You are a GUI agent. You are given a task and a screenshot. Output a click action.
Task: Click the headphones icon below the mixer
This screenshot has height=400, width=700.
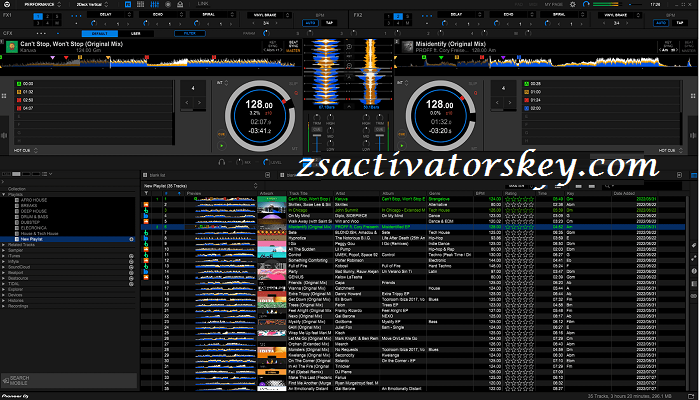coord(221,162)
